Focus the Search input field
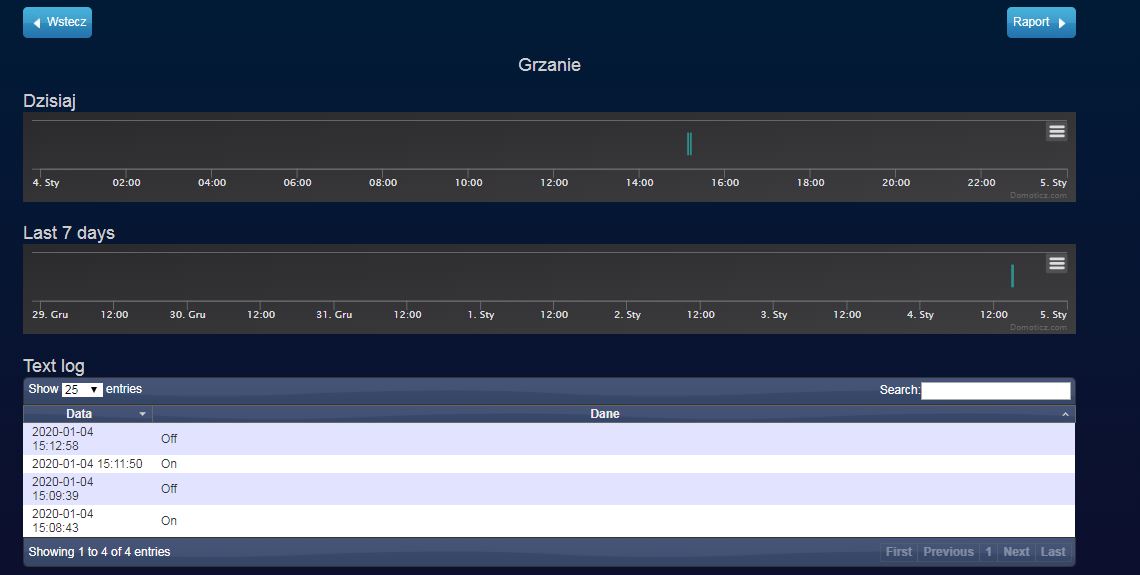Screen dimensions: 1140x575 (995, 390)
